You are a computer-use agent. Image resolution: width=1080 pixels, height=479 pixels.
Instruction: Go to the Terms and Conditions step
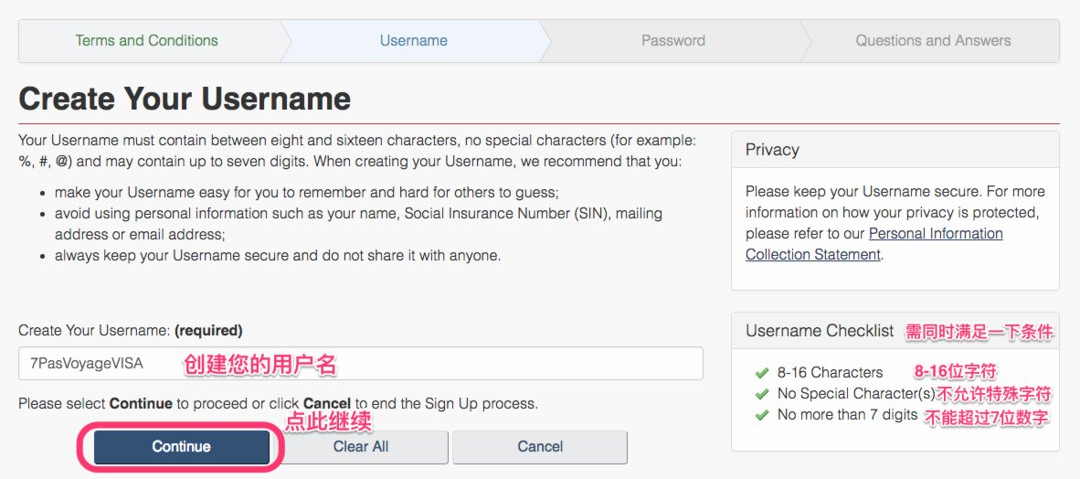(147, 41)
